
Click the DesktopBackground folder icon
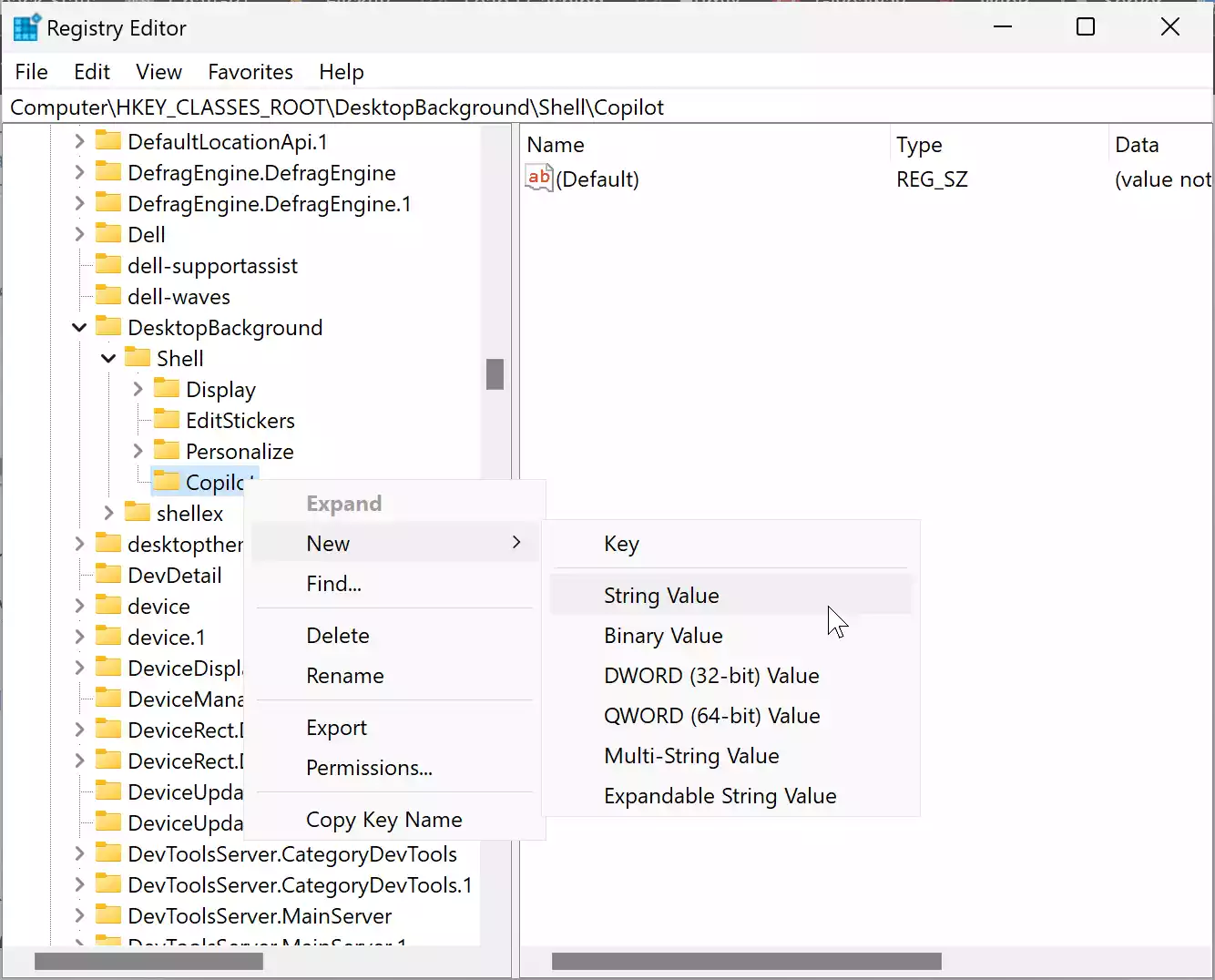[x=108, y=327]
